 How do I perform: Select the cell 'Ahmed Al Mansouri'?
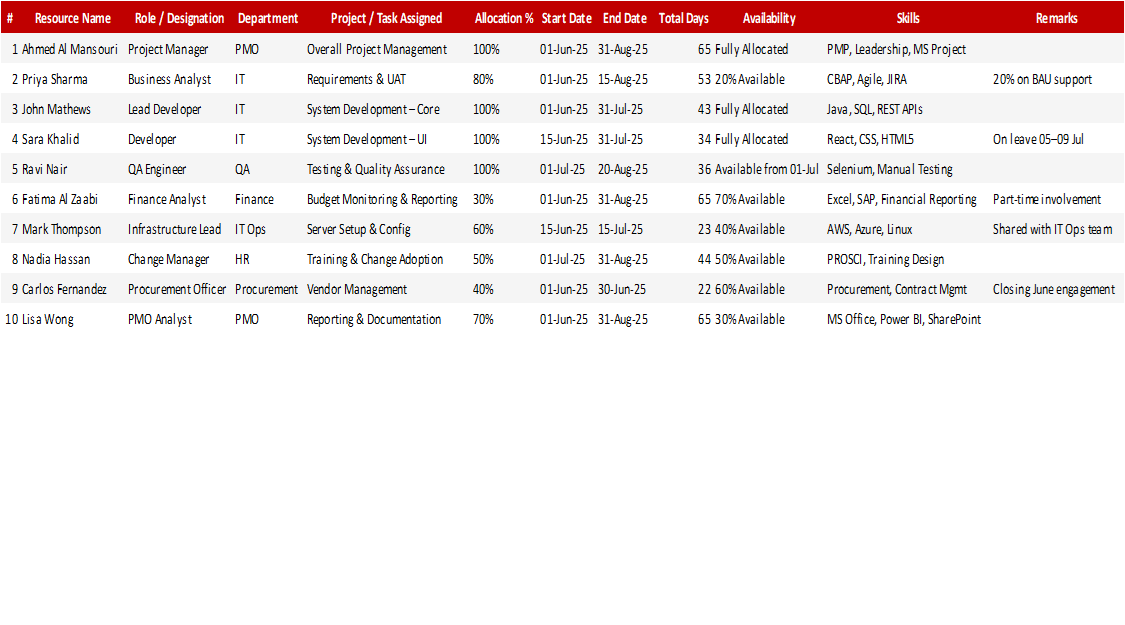pos(70,50)
